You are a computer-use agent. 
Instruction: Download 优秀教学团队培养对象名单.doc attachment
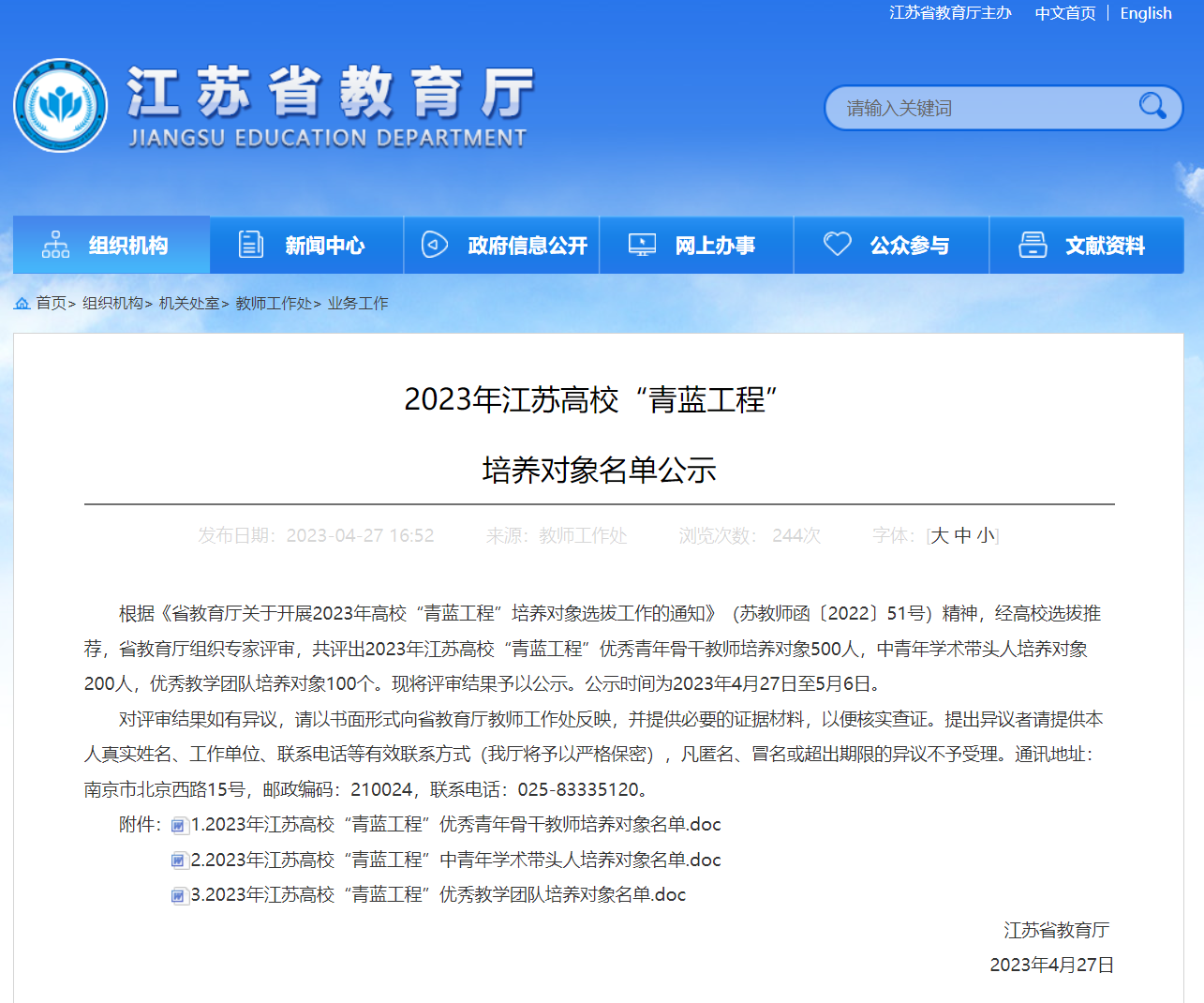coord(438,894)
